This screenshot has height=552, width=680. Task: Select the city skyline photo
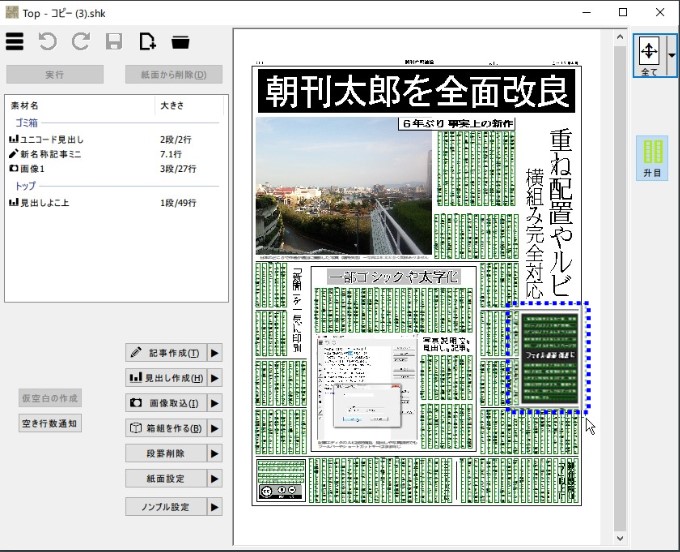[x=344, y=186]
